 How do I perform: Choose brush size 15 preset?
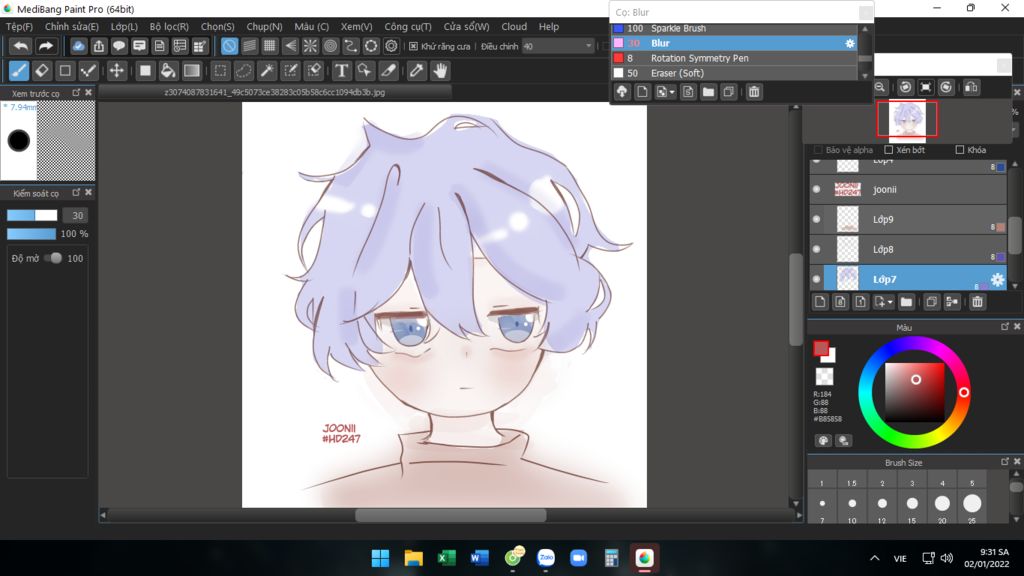point(912,506)
